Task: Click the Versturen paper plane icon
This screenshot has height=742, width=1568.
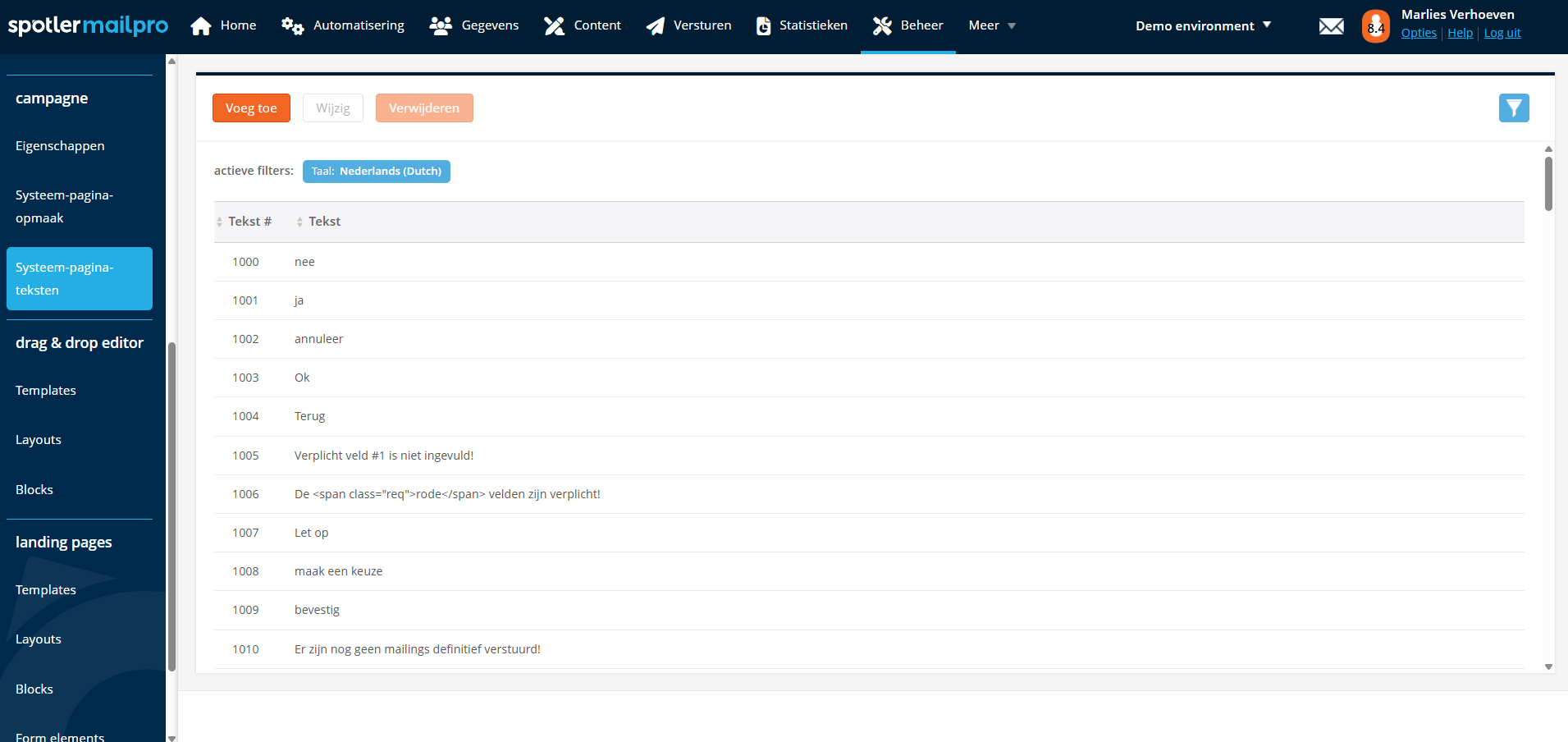Action: (x=655, y=26)
